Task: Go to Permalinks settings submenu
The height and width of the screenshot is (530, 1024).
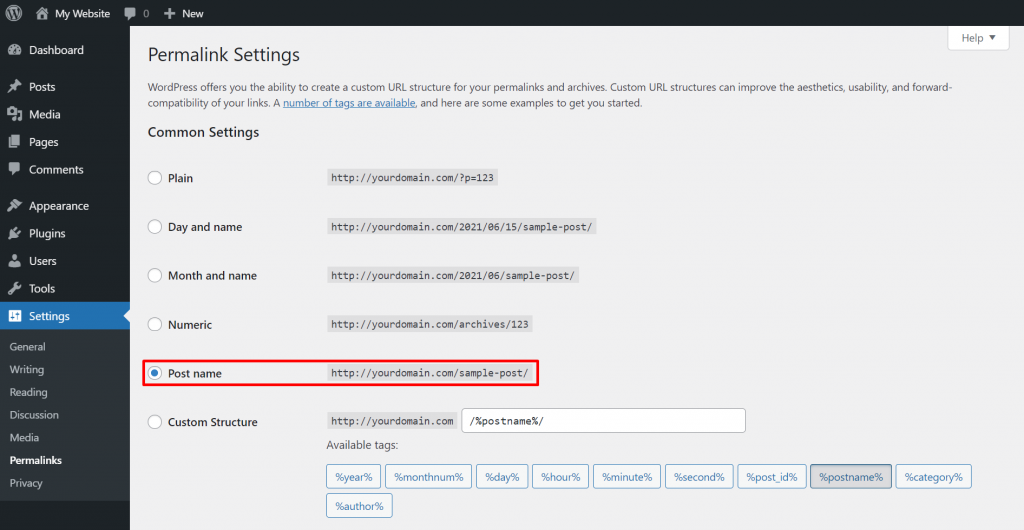Action: coord(36,460)
